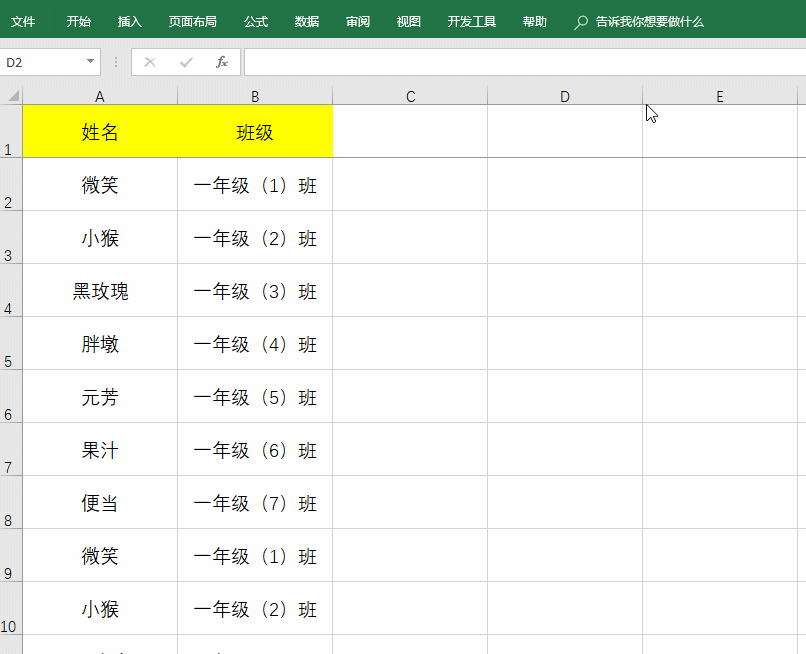This screenshot has width=806, height=654.
Task: Click the confirm checkmark icon in formula bar
Action: [x=186, y=63]
